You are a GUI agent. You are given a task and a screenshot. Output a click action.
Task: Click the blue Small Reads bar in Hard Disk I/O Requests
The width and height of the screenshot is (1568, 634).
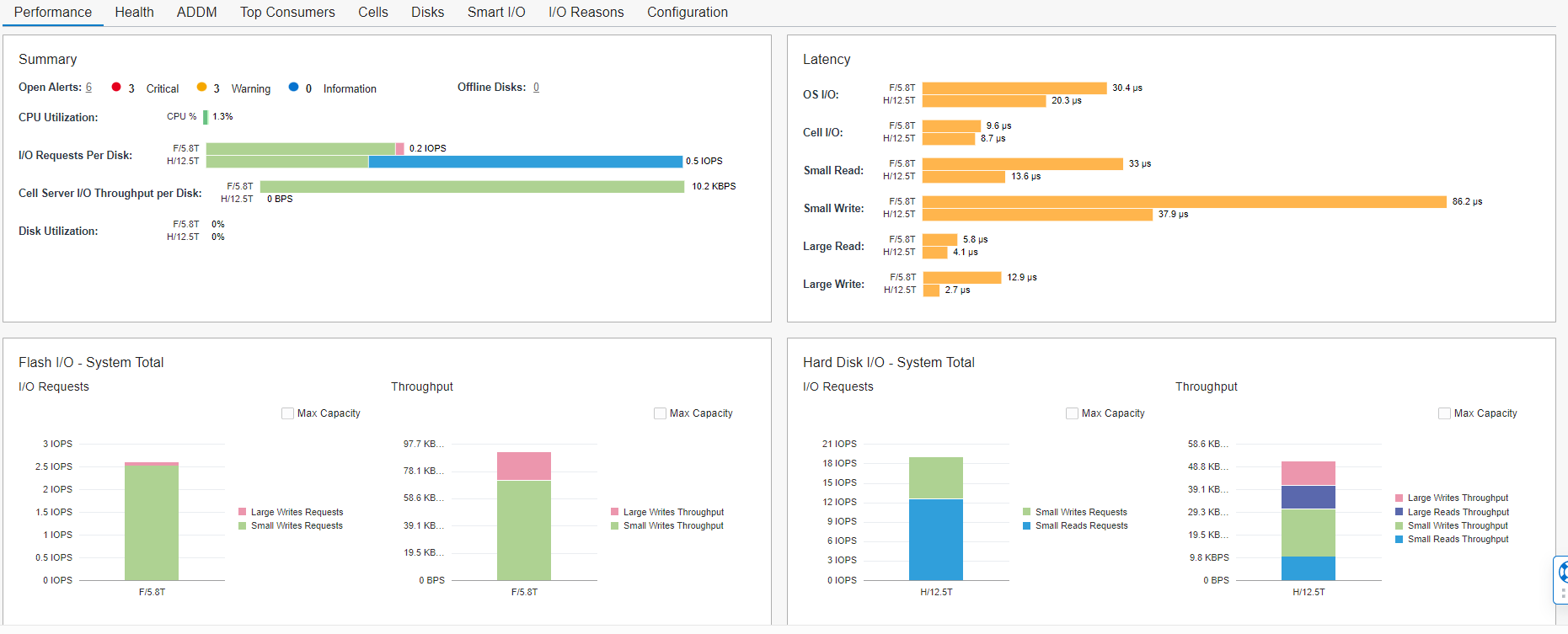click(935, 539)
